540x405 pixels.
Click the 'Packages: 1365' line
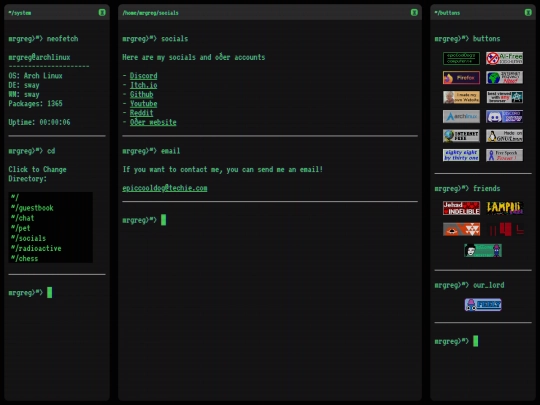pos(35,104)
